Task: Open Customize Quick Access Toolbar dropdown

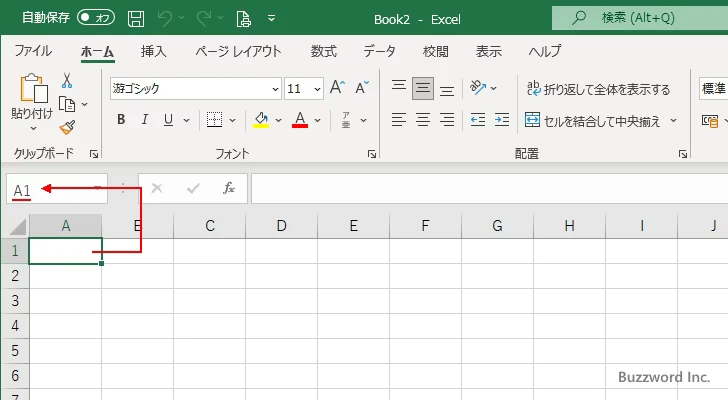Action: tap(272, 18)
